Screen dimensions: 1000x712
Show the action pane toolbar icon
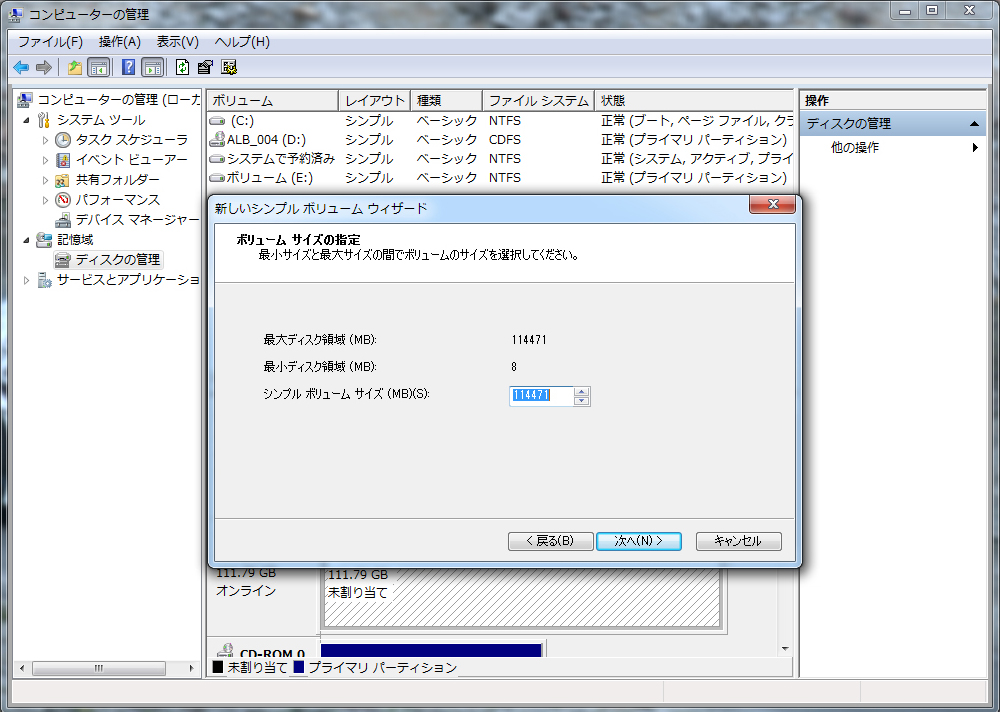[x=150, y=66]
